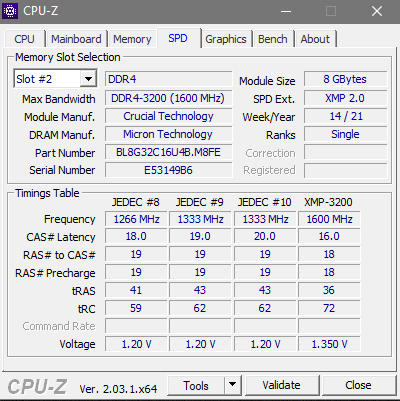The image size is (400, 401).
Task: Click the XMP 2.0 SPD Ext. value
Action: tap(345, 98)
